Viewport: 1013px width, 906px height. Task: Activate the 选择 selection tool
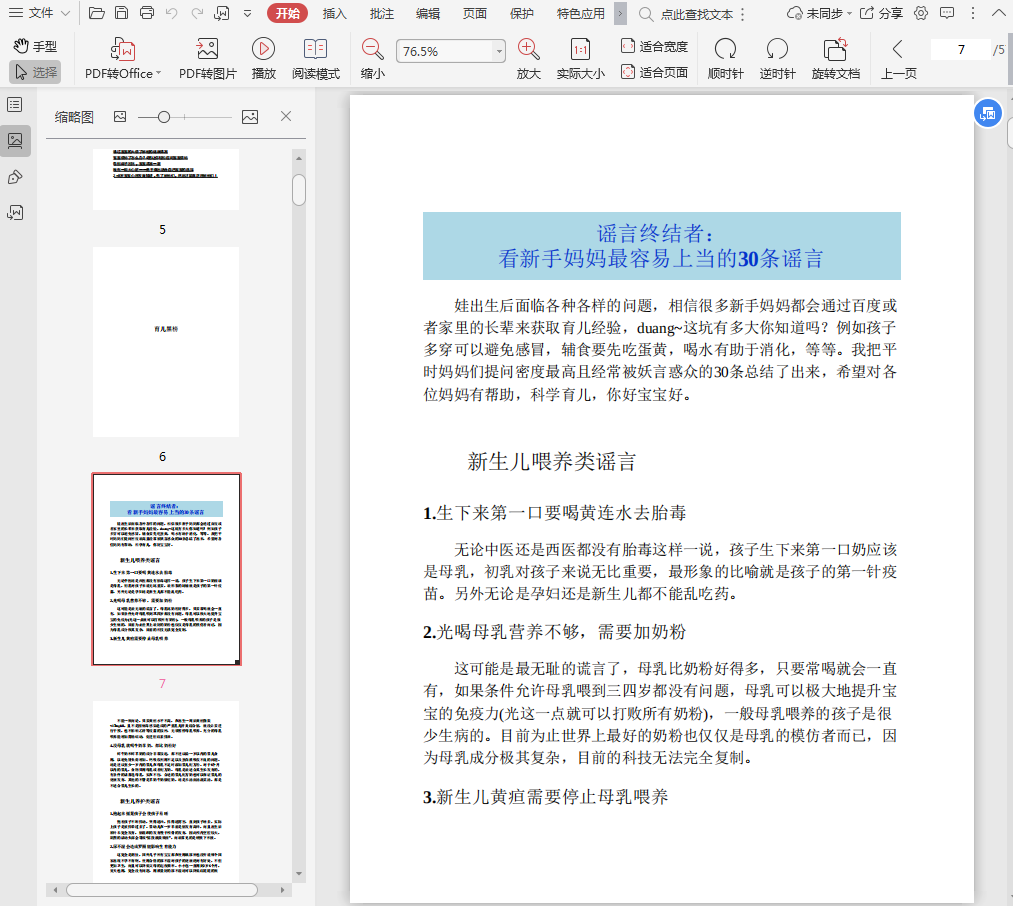tap(35, 72)
